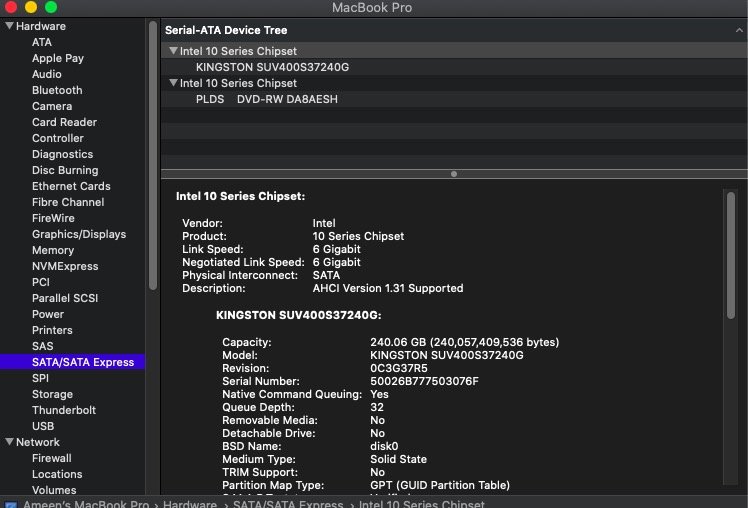The image size is (748, 508).
Task: Open Volumes under Network
Action: [x=54, y=490]
